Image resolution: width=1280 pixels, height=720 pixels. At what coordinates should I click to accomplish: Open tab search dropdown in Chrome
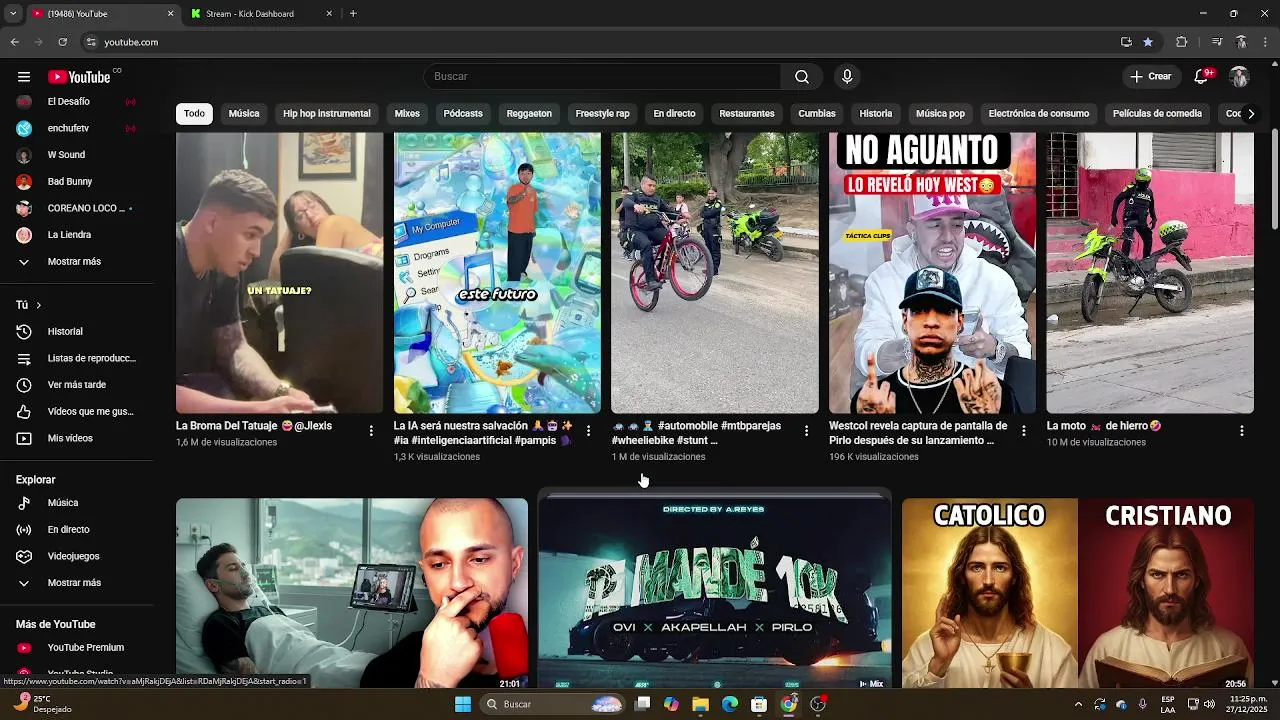(x=13, y=14)
